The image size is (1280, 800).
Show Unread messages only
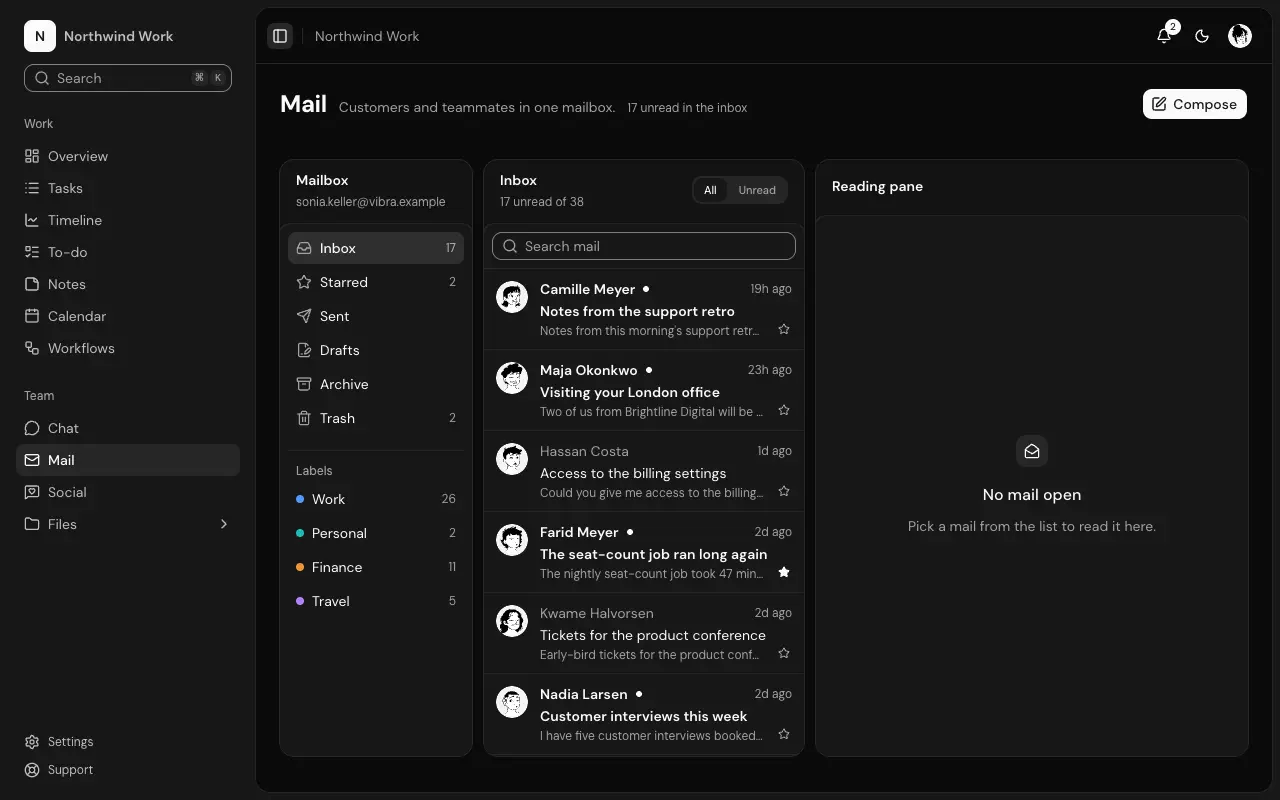757,190
